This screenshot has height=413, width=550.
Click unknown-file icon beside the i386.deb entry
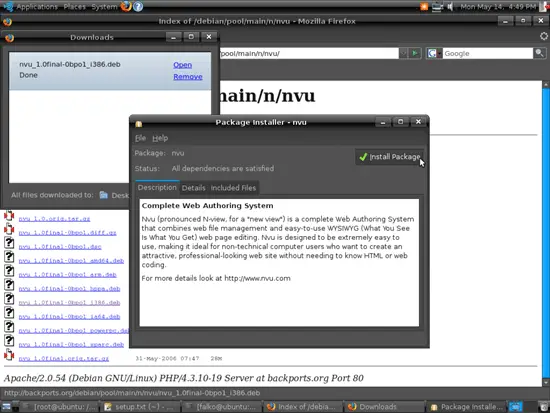click(x=9, y=299)
